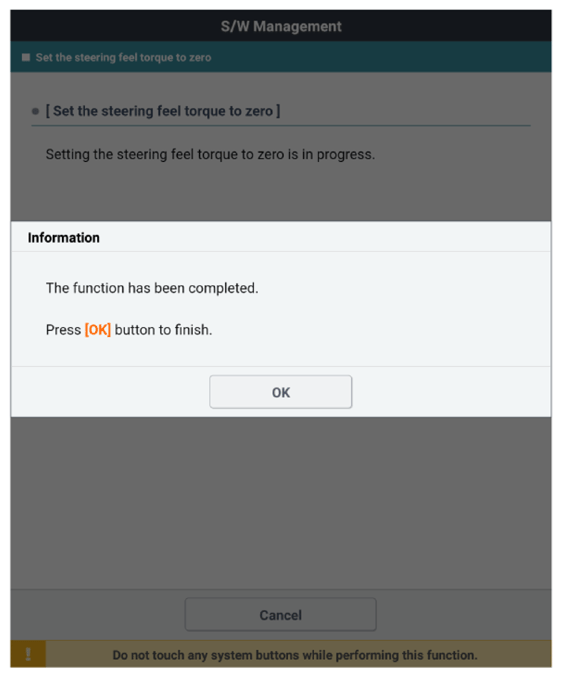562x677 pixels.
Task: Click the Information dialog title
Action: (64, 237)
